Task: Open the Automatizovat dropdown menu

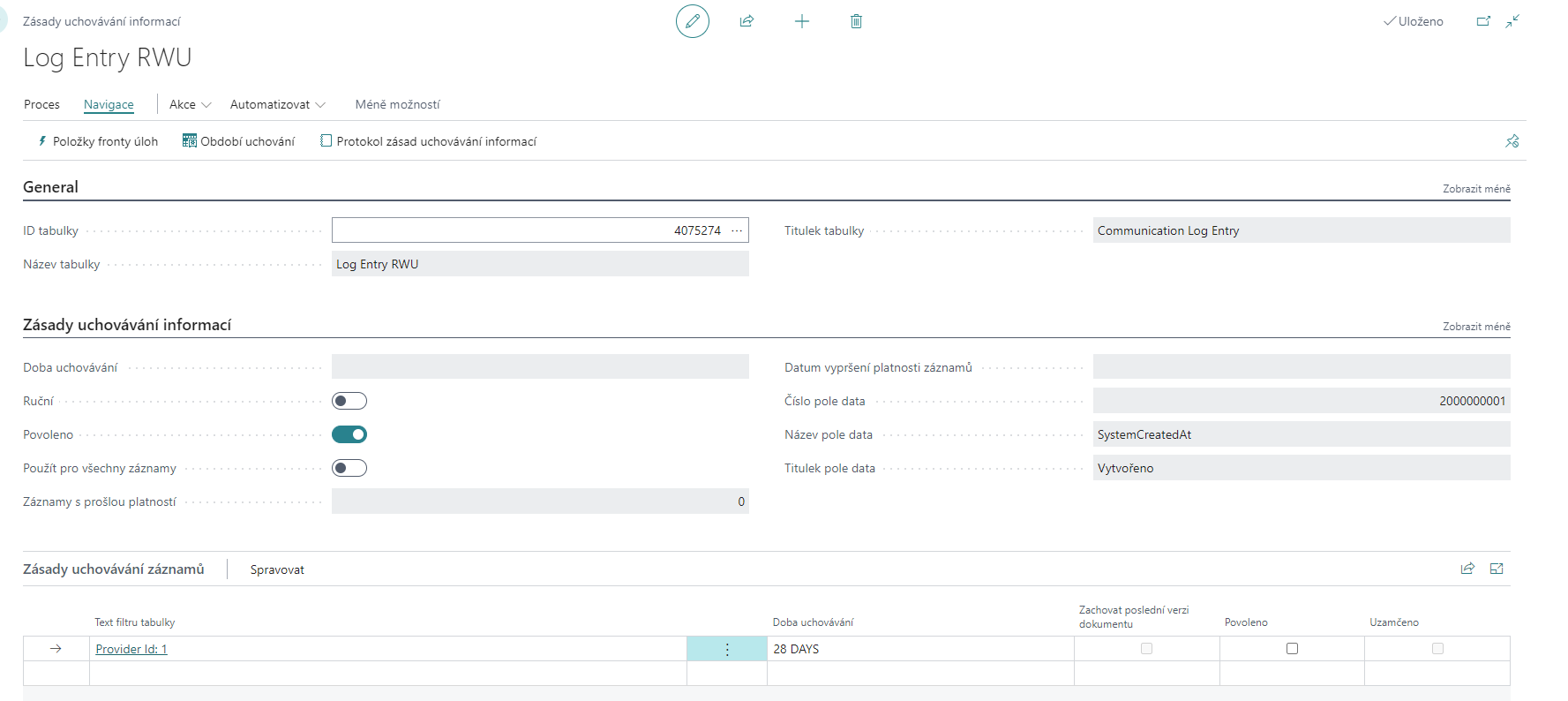Action: (x=277, y=104)
